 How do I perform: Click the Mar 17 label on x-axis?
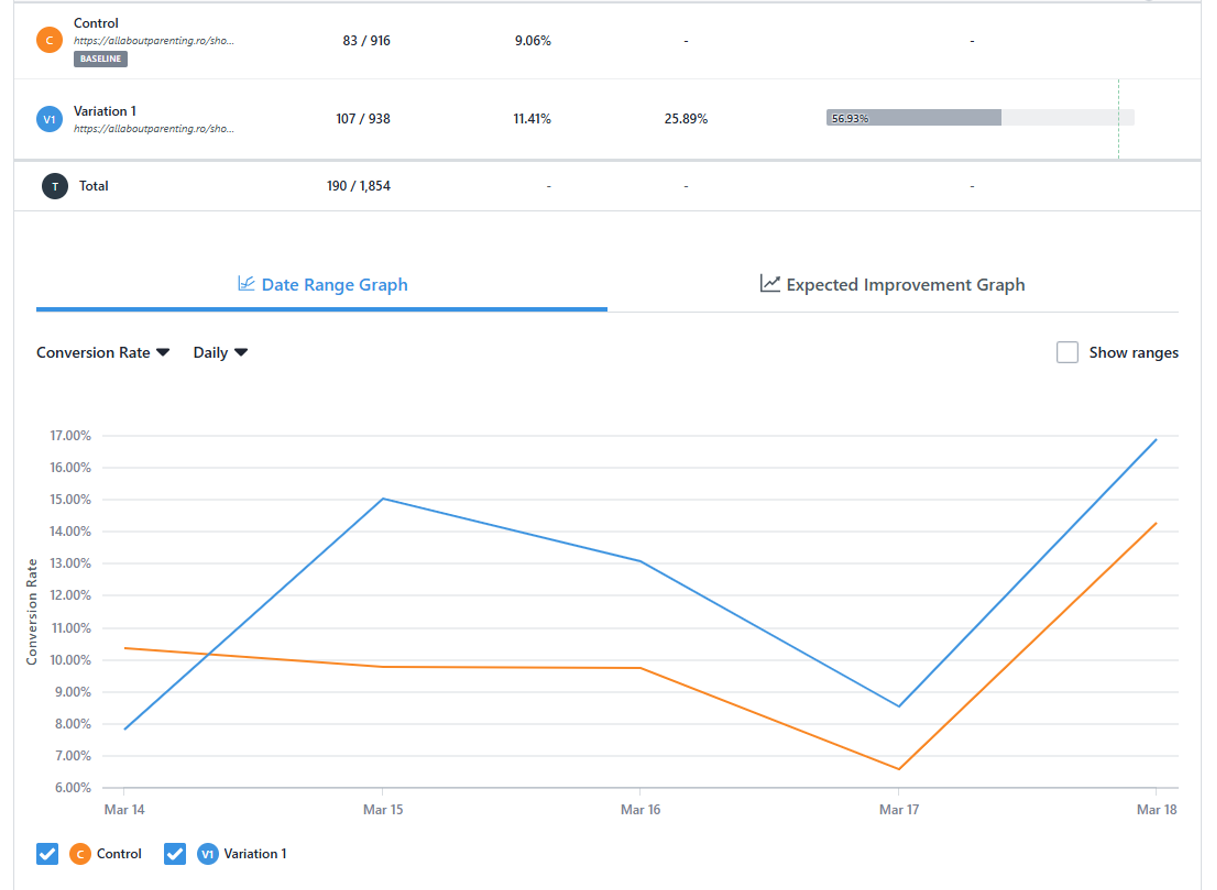(x=898, y=810)
